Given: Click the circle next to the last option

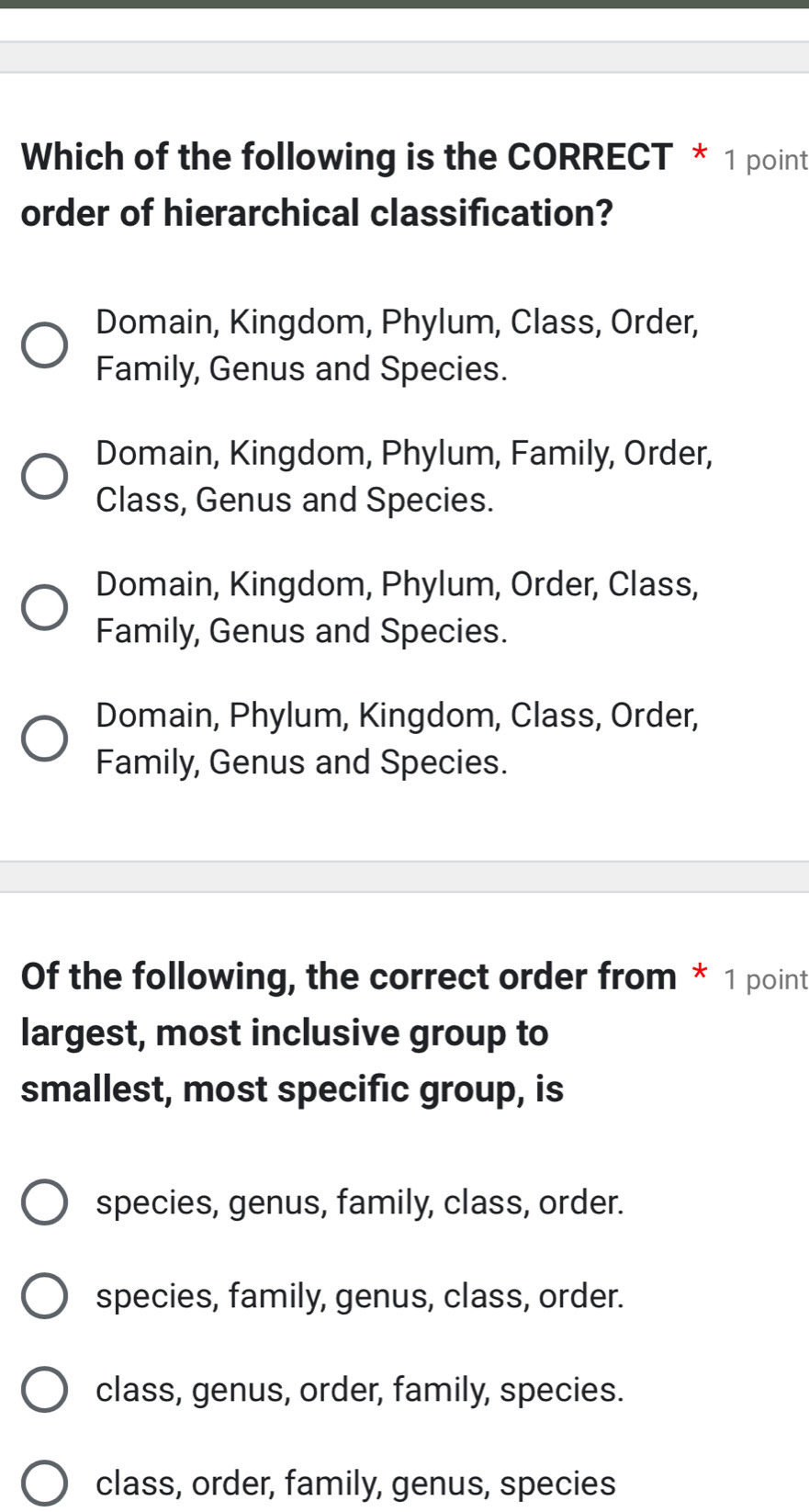Looking at the screenshot, I should point(44,1483).
